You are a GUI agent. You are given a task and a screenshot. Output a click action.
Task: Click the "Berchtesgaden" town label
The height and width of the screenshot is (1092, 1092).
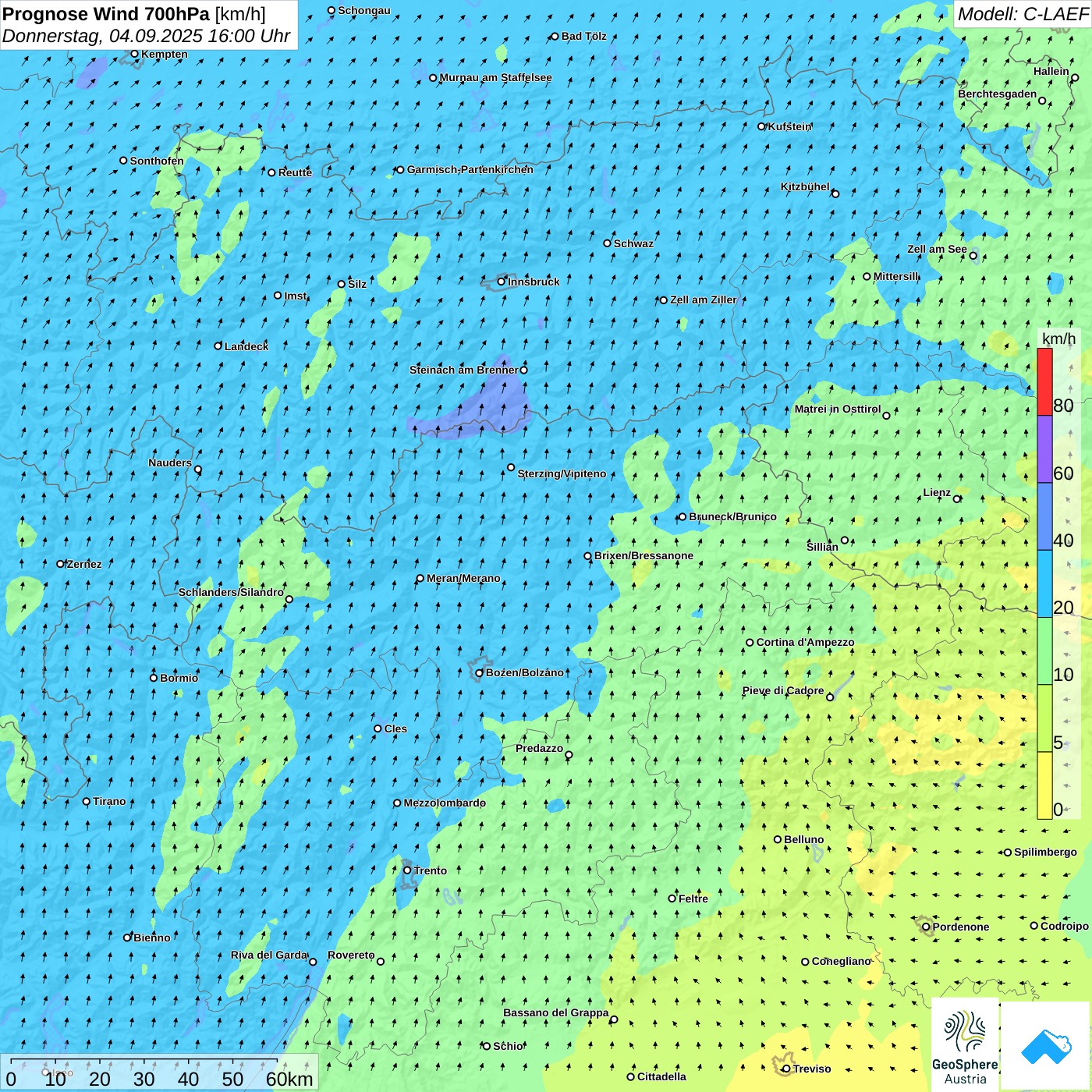(998, 94)
